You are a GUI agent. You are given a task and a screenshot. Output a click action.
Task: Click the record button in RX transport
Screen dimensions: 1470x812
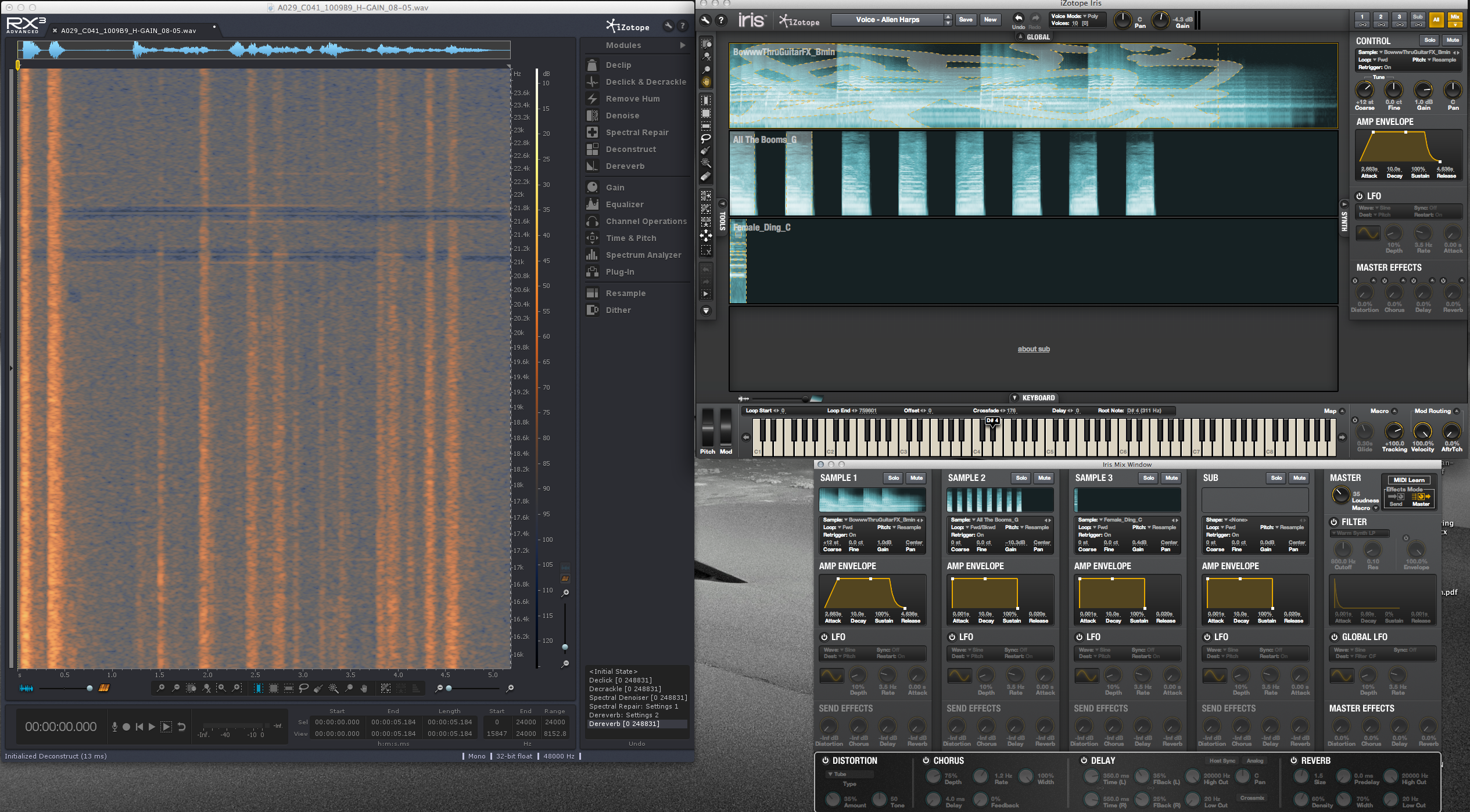tap(126, 727)
